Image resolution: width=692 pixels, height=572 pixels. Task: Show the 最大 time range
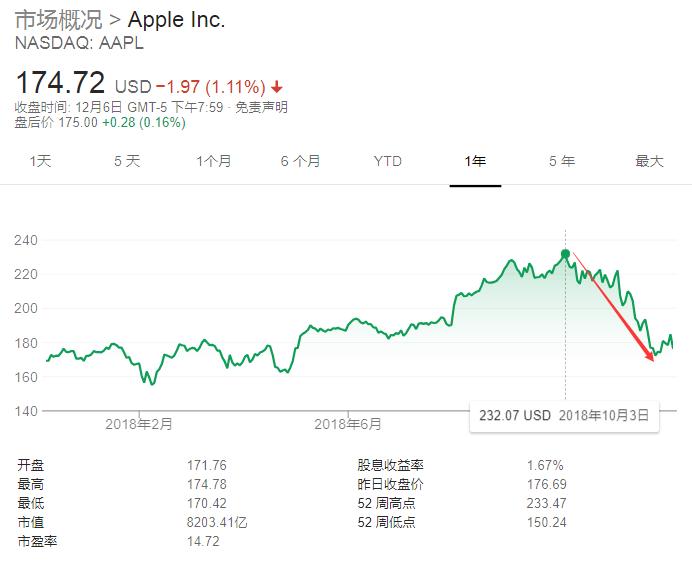tap(649, 161)
